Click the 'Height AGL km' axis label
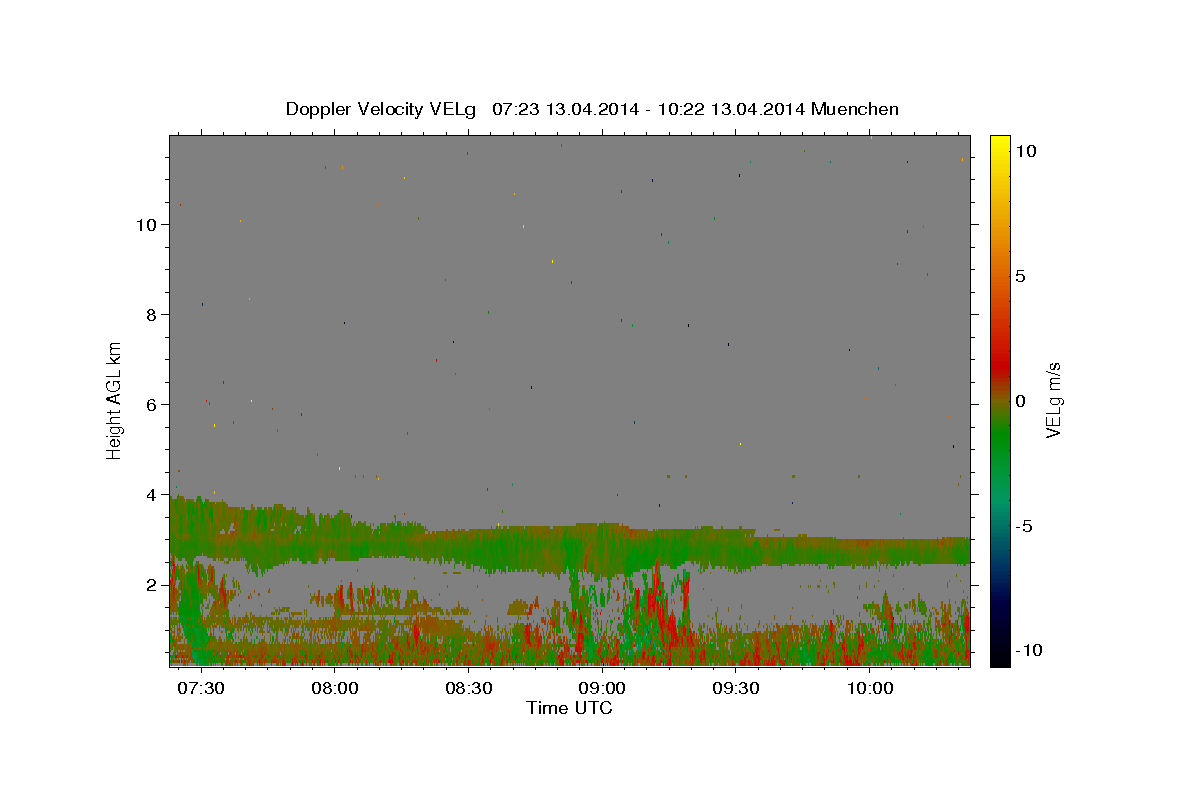Image resolution: width=1200 pixels, height=800 pixels. pos(114,399)
